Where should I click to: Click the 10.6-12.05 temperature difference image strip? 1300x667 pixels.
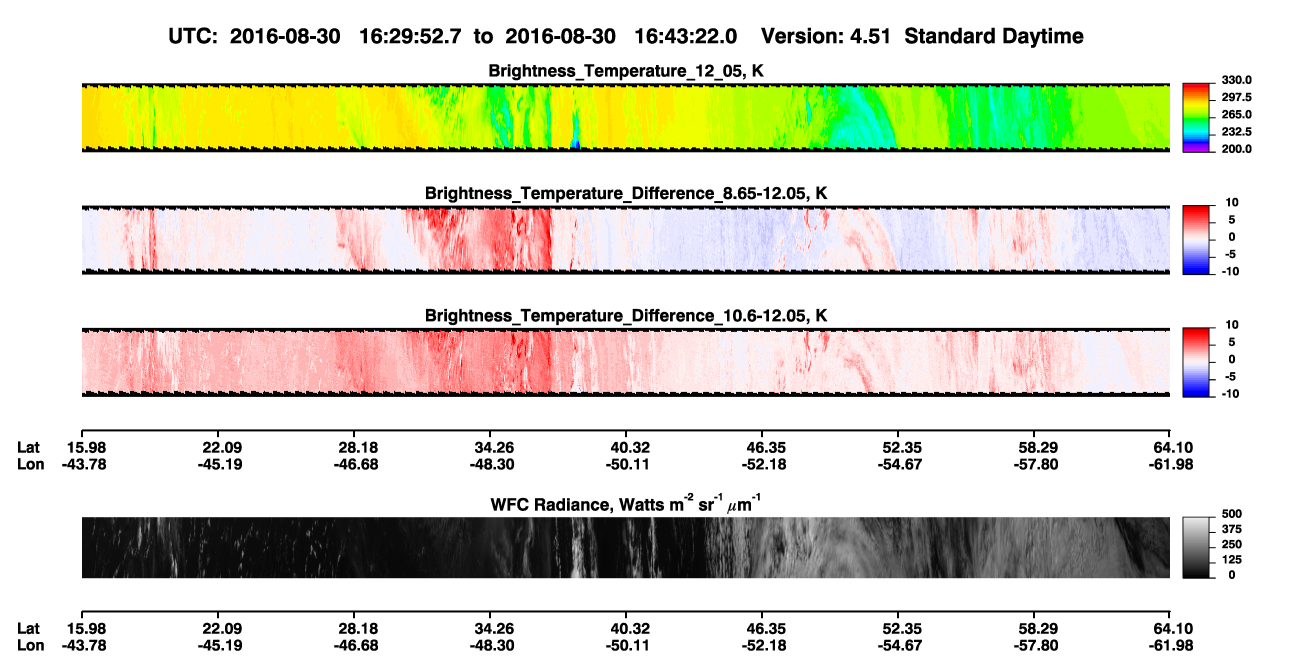tap(625, 363)
